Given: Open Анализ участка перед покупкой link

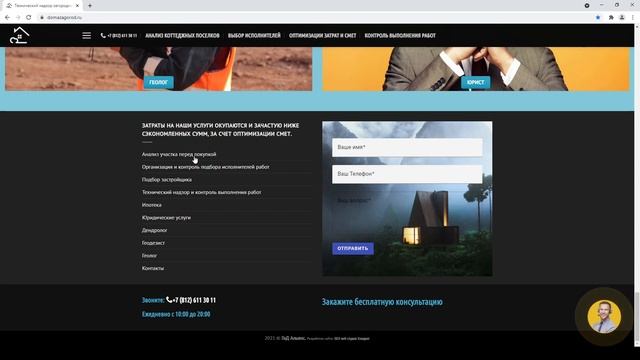Looking at the screenshot, I should click(x=179, y=154).
